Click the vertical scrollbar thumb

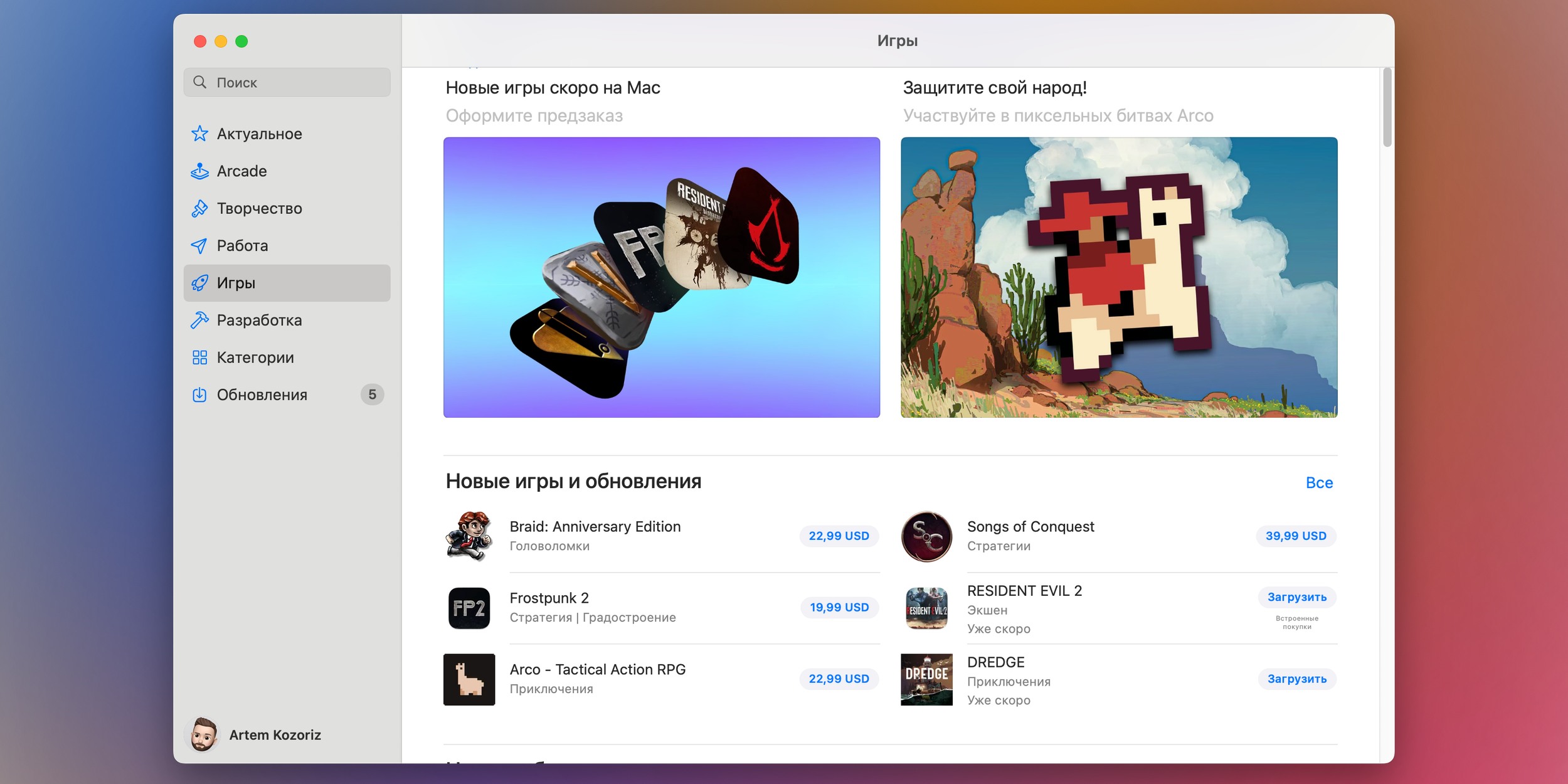1387,107
